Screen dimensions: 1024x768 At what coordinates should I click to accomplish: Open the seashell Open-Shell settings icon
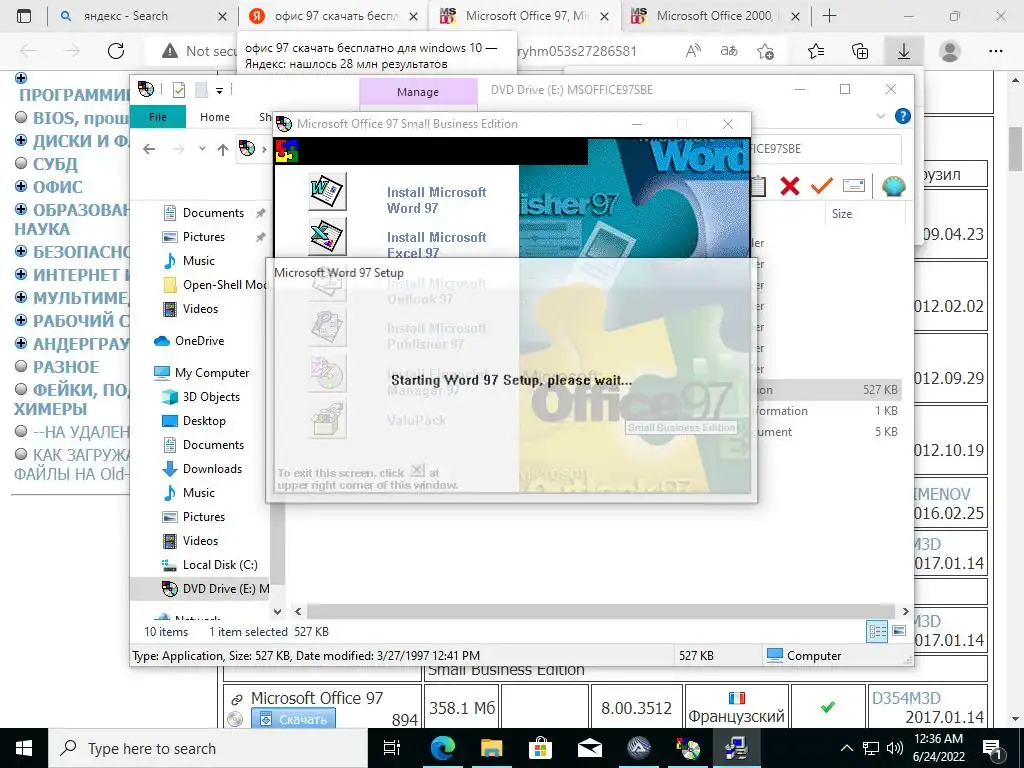tap(893, 186)
